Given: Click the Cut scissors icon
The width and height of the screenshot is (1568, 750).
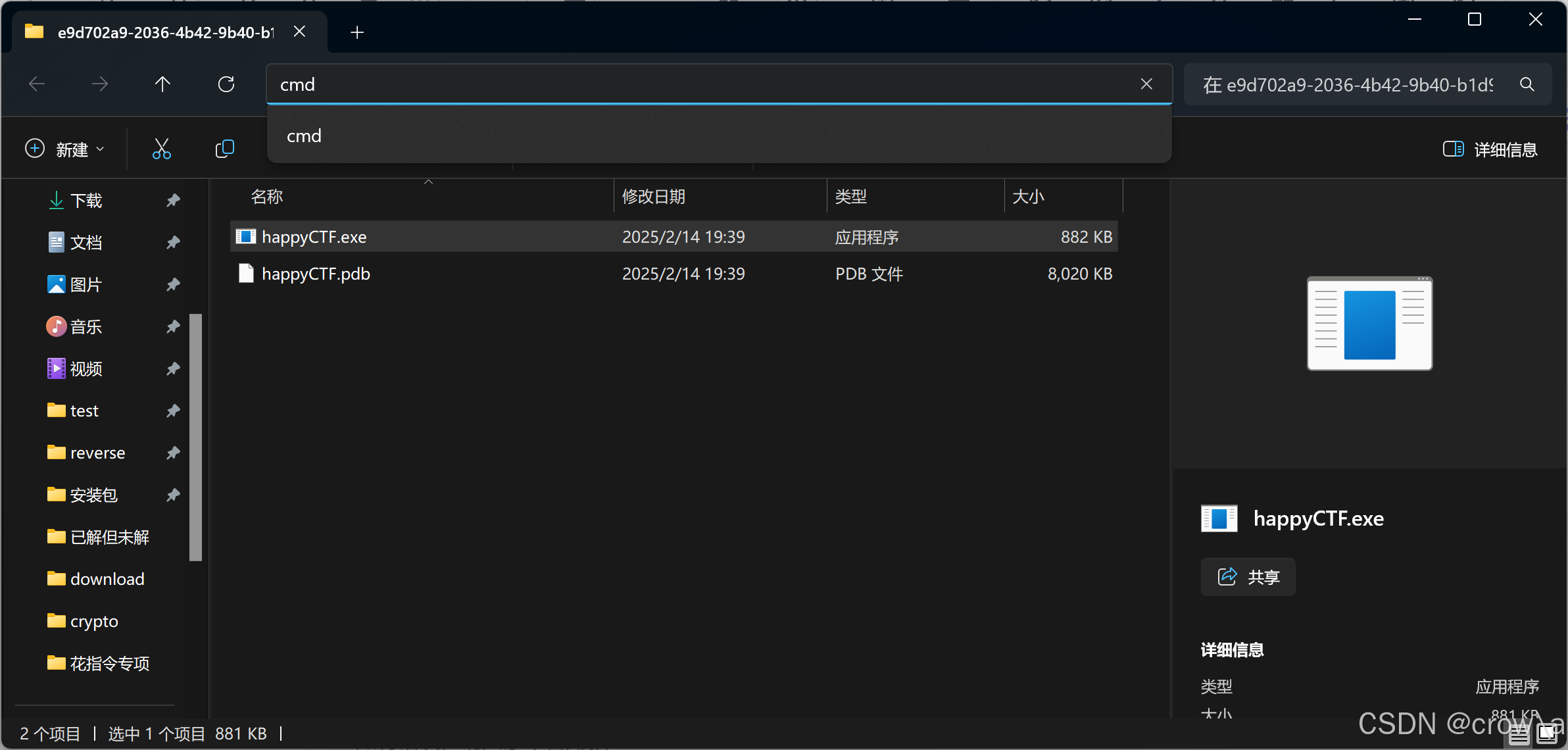Looking at the screenshot, I should pos(161,149).
